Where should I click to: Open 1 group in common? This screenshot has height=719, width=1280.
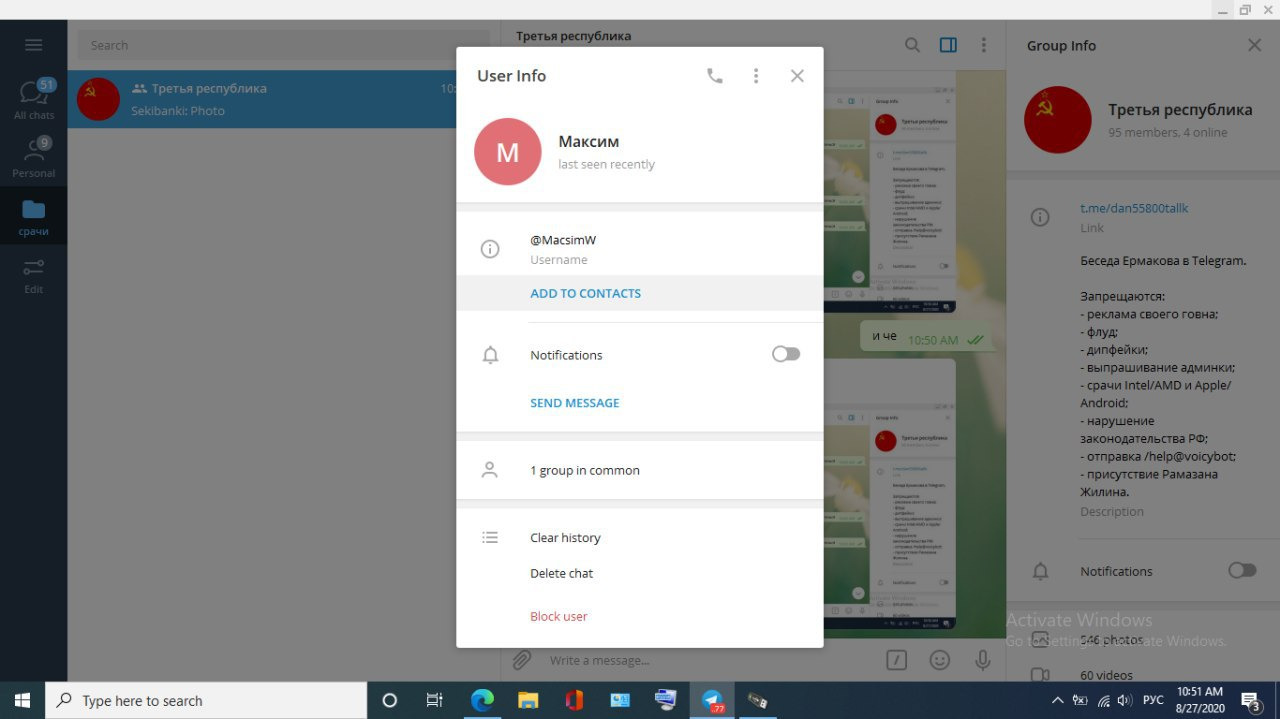pos(584,470)
